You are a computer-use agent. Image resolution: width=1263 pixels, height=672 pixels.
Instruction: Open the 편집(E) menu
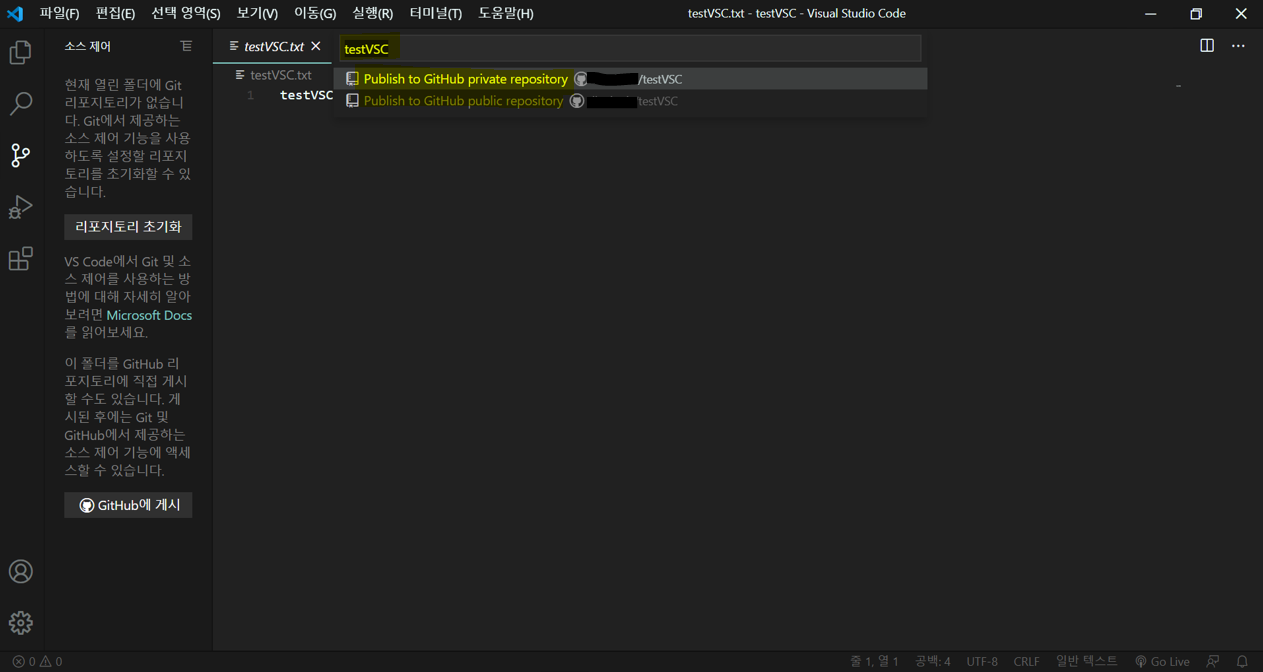(x=115, y=13)
